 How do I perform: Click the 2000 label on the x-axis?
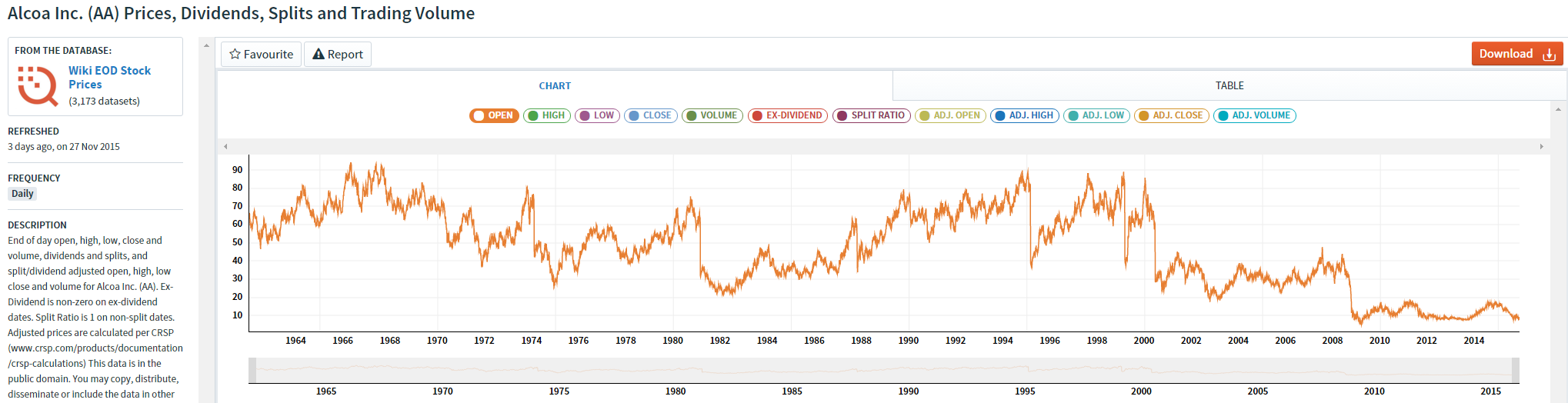click(1144, 340)
